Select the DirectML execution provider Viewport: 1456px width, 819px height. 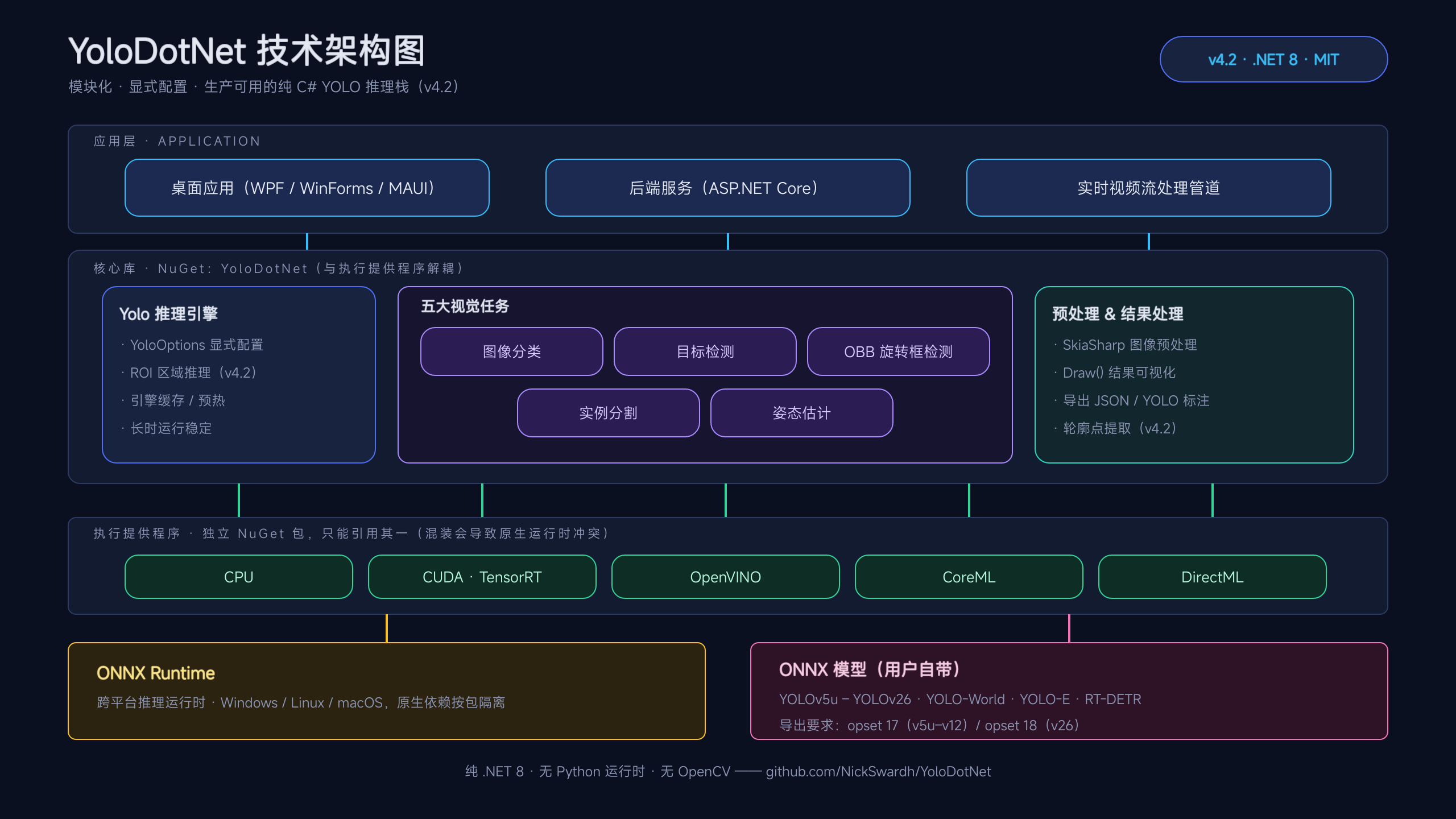(x=1213, y=577)
